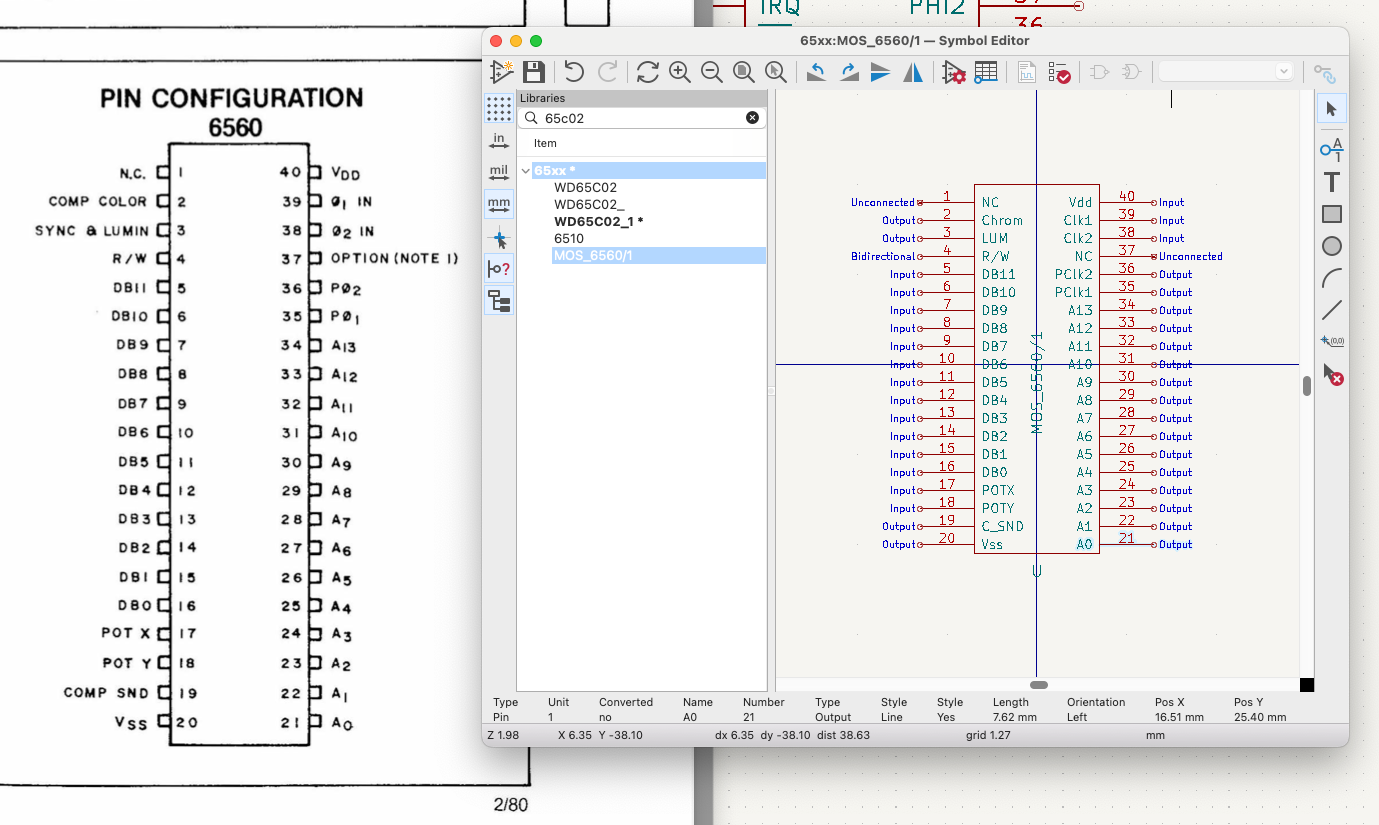Select the Add Text tool
The width and height of the screenshot is (1379, 825).
1331,182
